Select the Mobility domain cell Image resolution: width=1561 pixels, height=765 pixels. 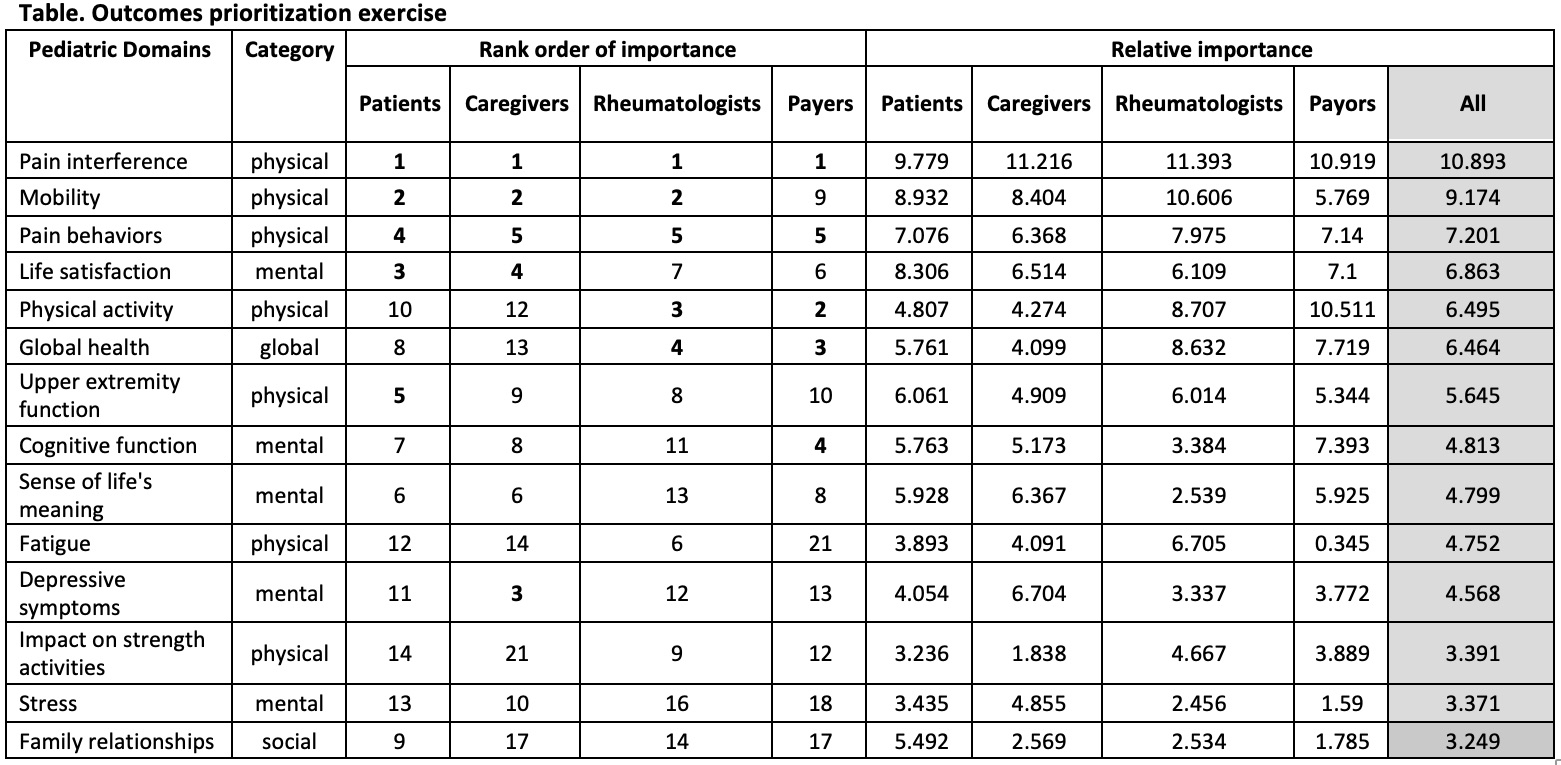coord(60,198)
